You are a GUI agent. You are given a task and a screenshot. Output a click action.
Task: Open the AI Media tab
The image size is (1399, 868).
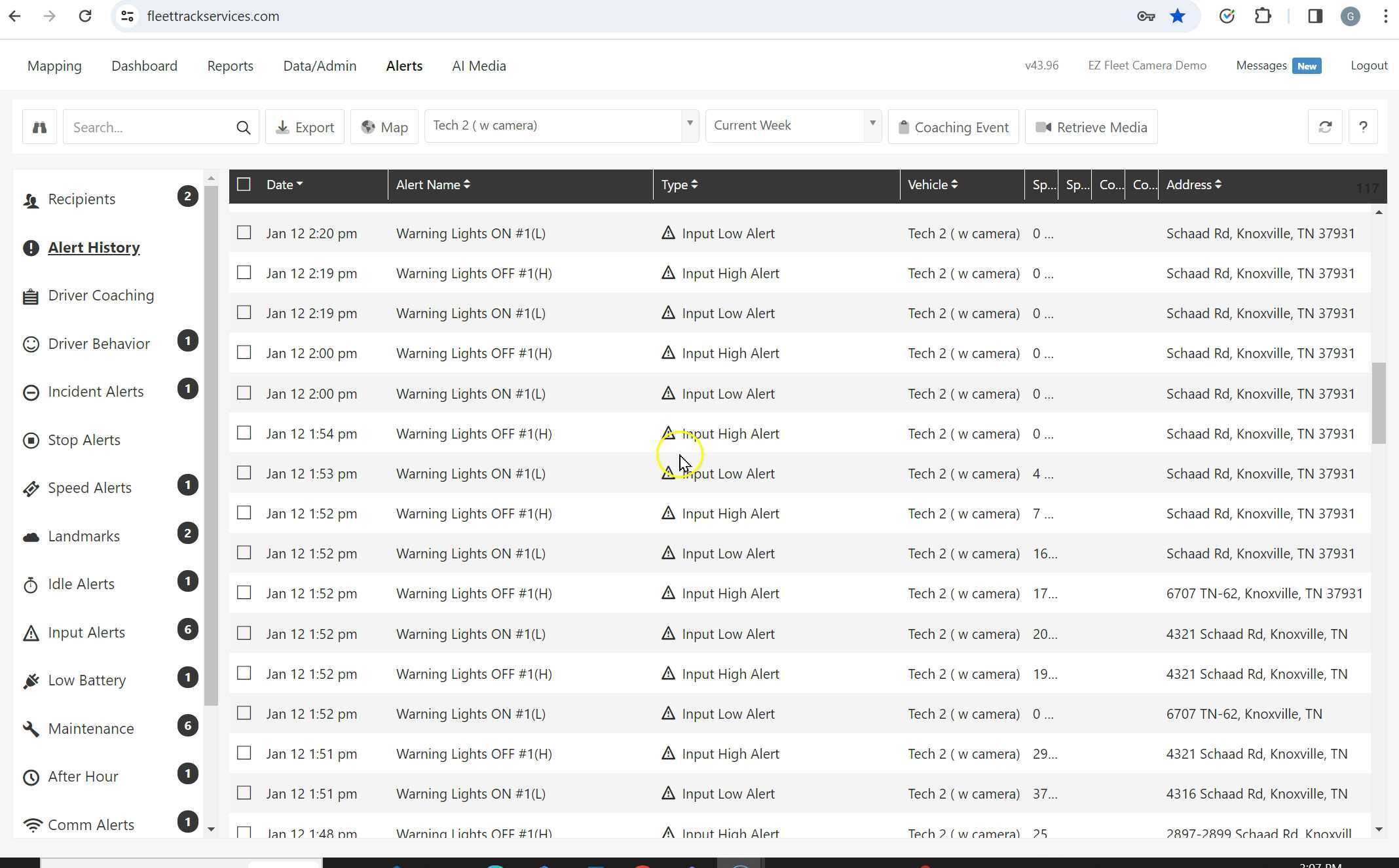pos(479,66)
